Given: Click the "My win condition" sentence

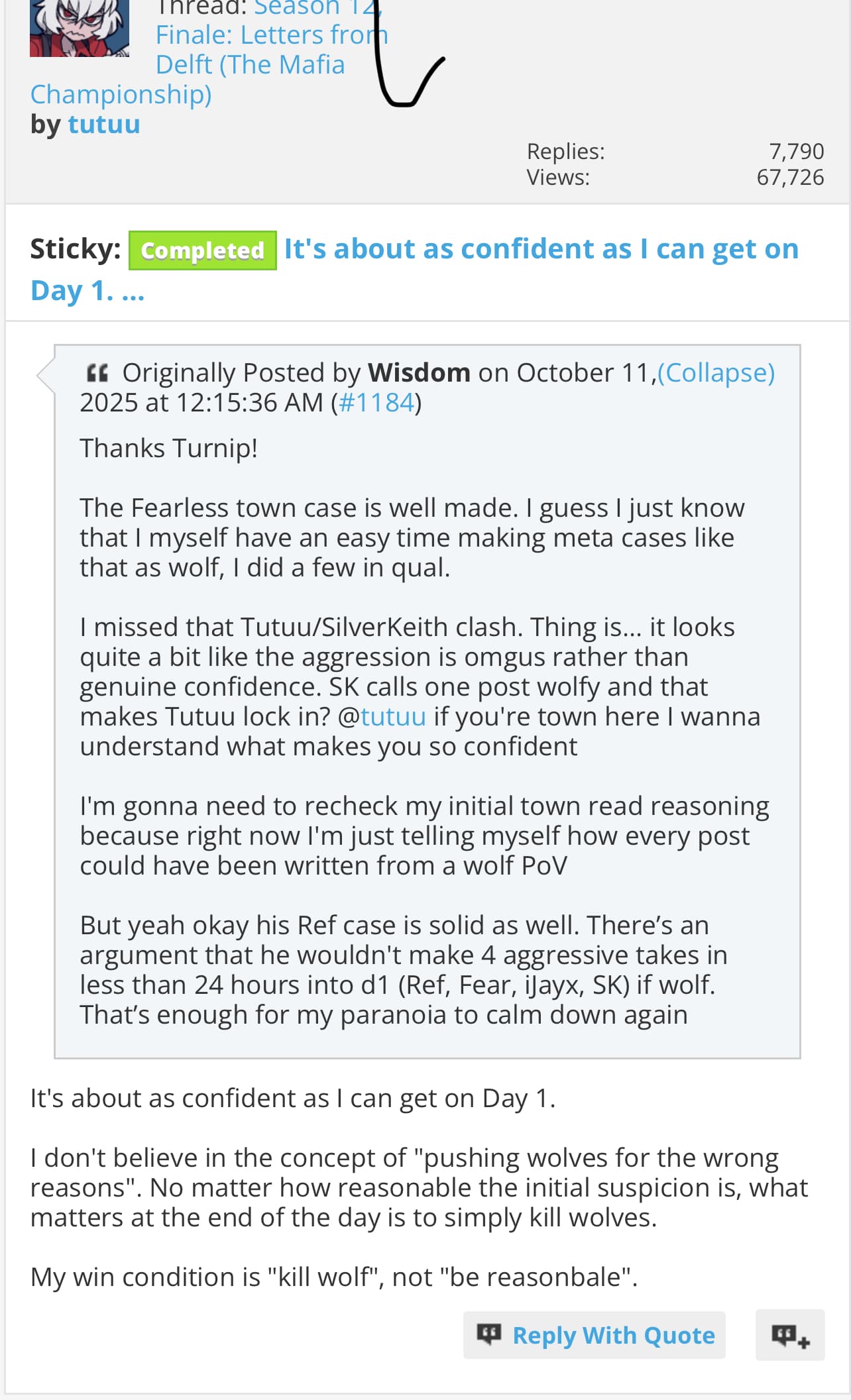Looking at the screenshot, I should pos(333,1277).
